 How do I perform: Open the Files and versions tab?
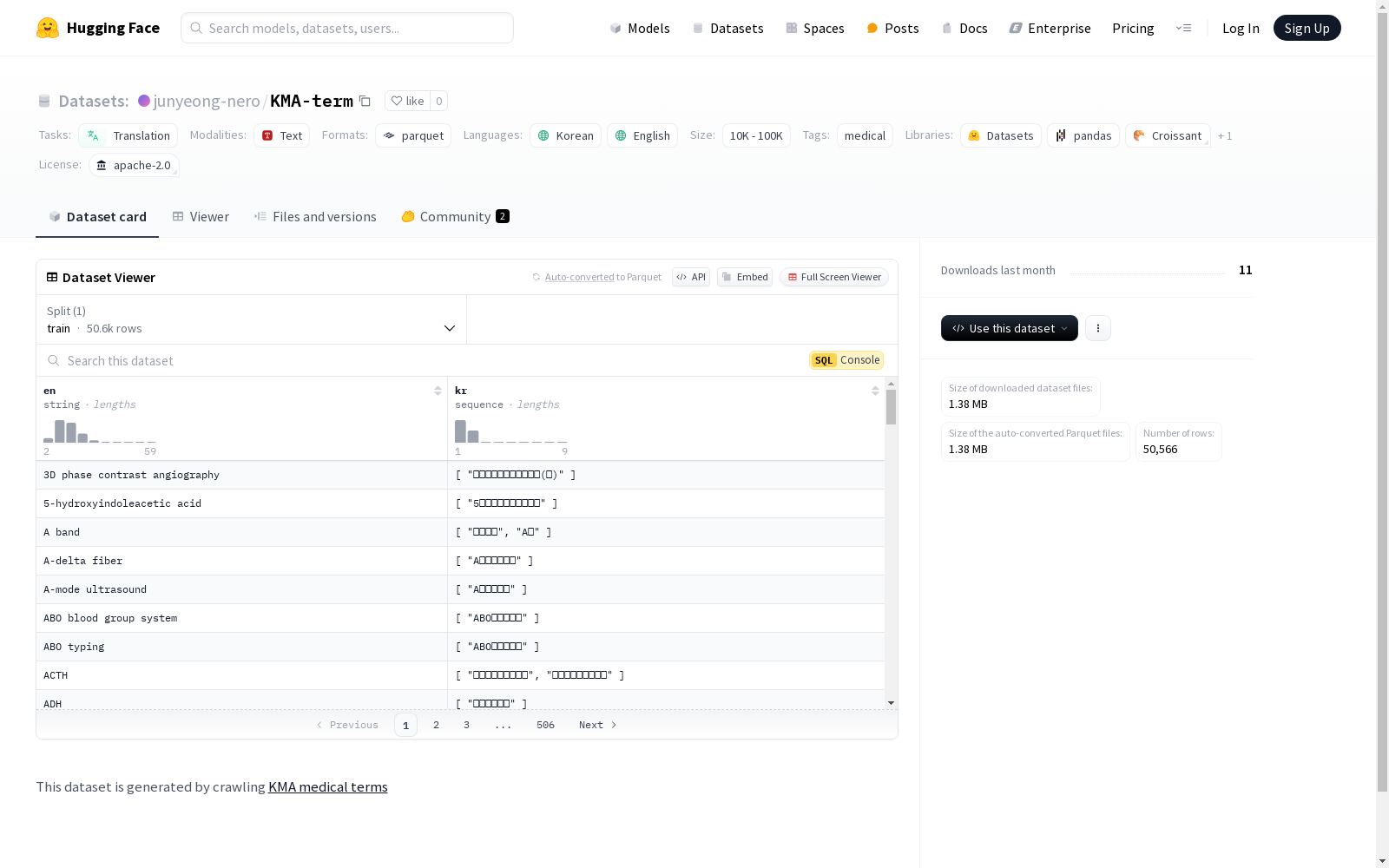[x=315, y=217]
